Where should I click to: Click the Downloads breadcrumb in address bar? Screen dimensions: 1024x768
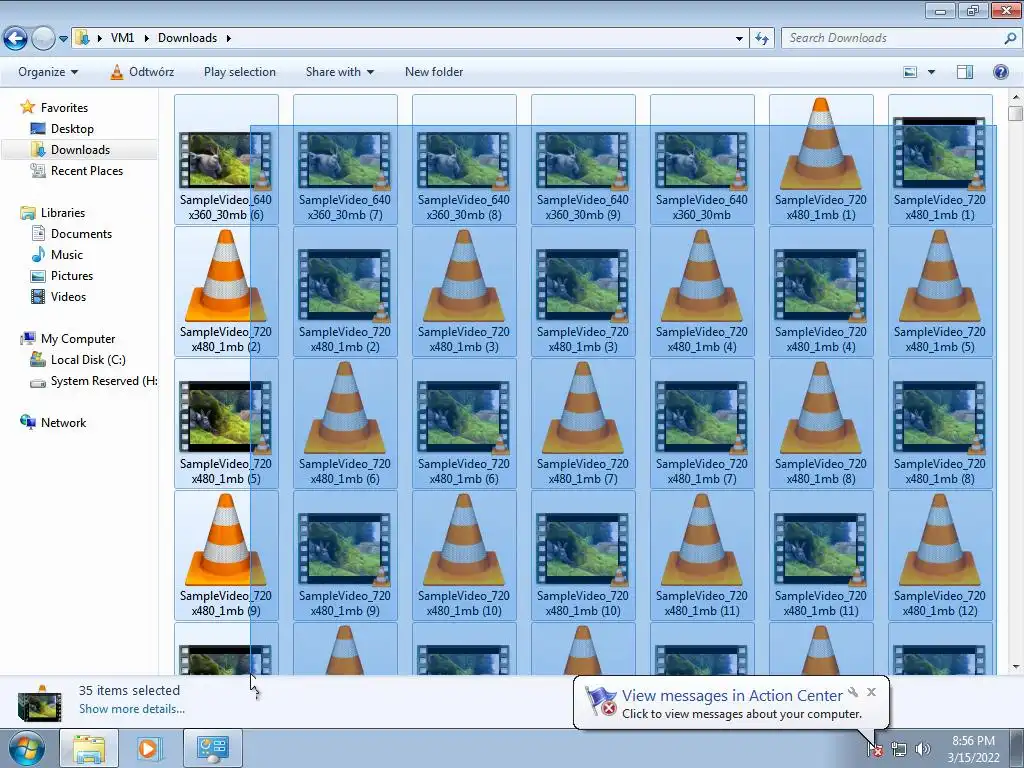pos(187,38)
